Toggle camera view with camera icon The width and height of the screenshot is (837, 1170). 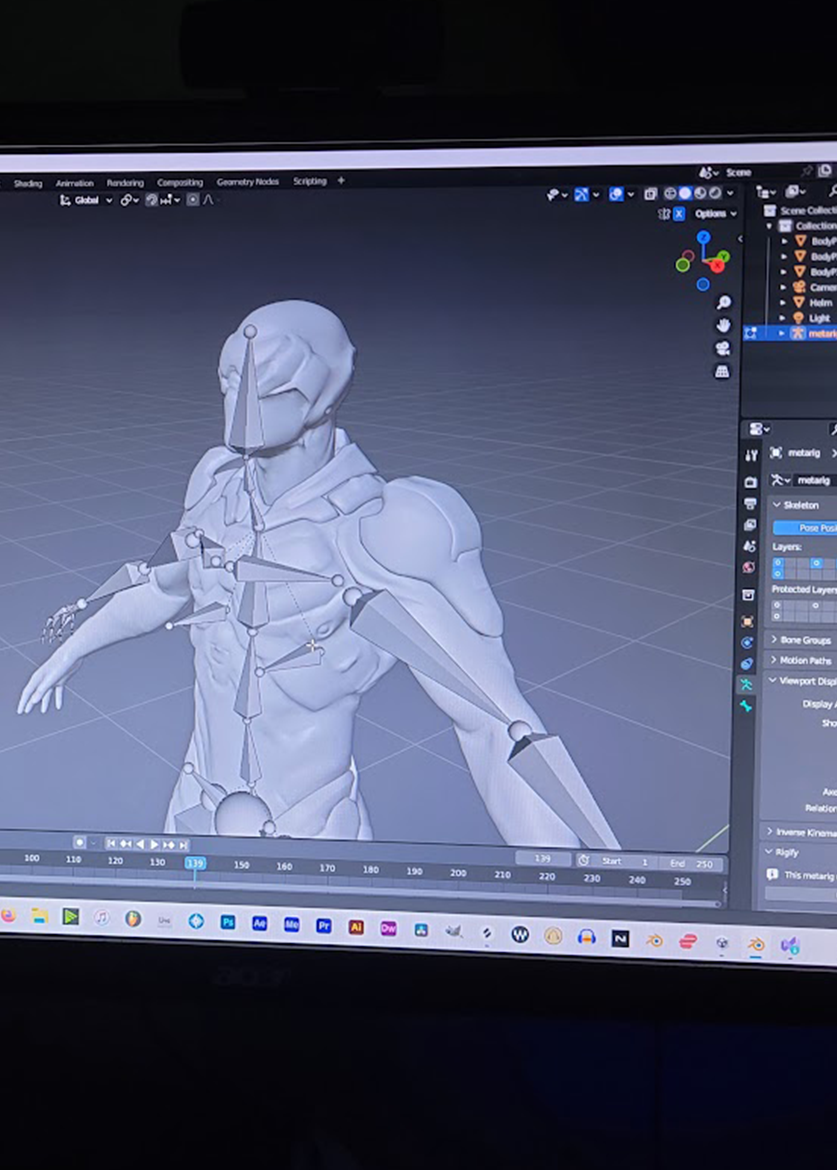point(722,348)
